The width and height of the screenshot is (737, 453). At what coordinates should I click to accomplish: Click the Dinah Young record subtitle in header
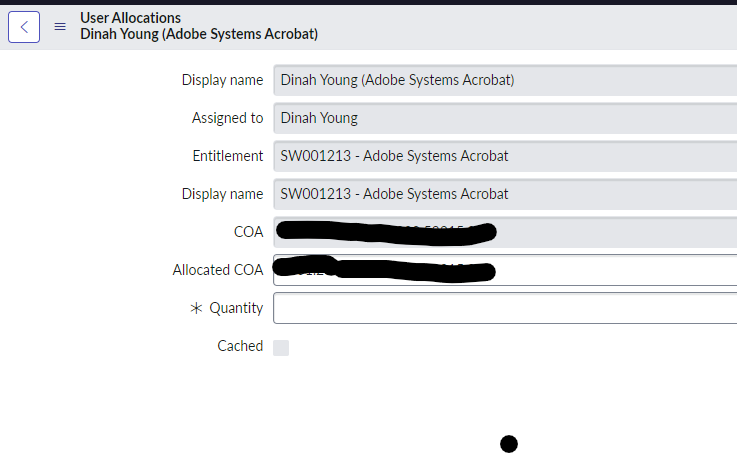[199, 34]
